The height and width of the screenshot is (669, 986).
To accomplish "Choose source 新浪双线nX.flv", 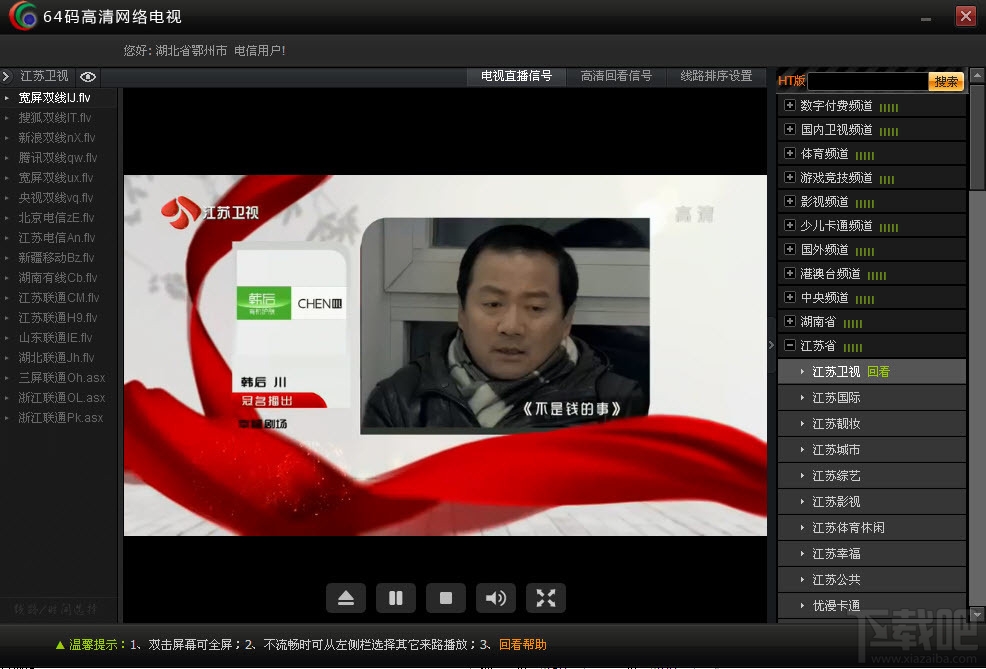I will [x=57, y=138].
